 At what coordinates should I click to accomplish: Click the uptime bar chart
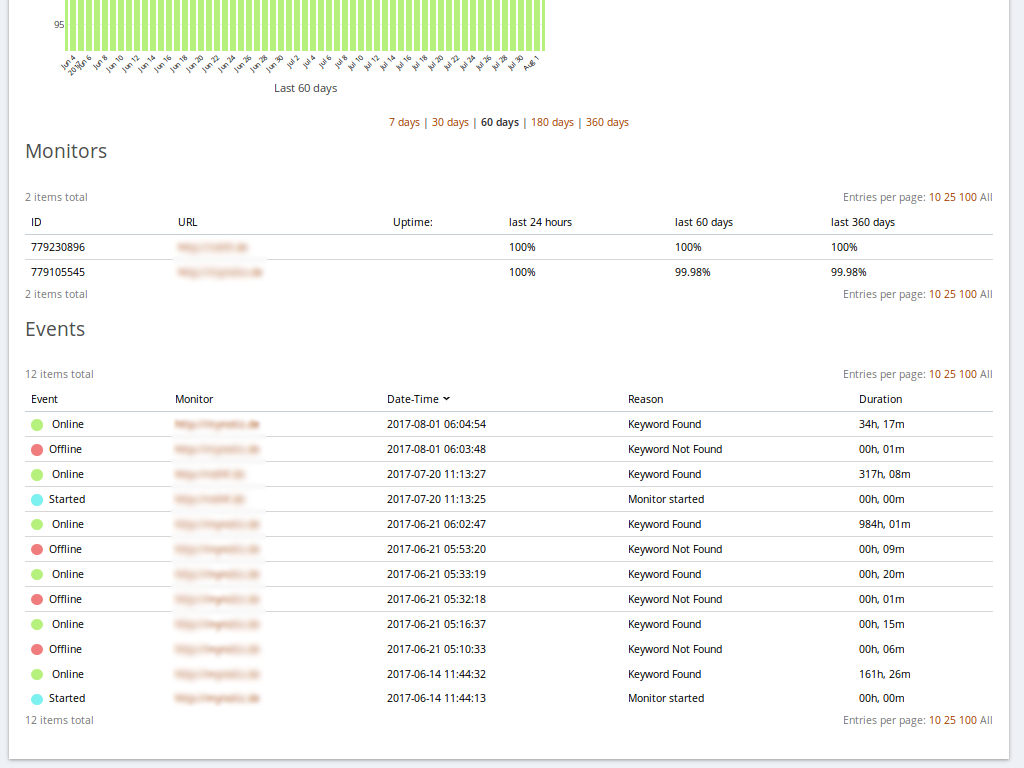(x=304, y=25)
